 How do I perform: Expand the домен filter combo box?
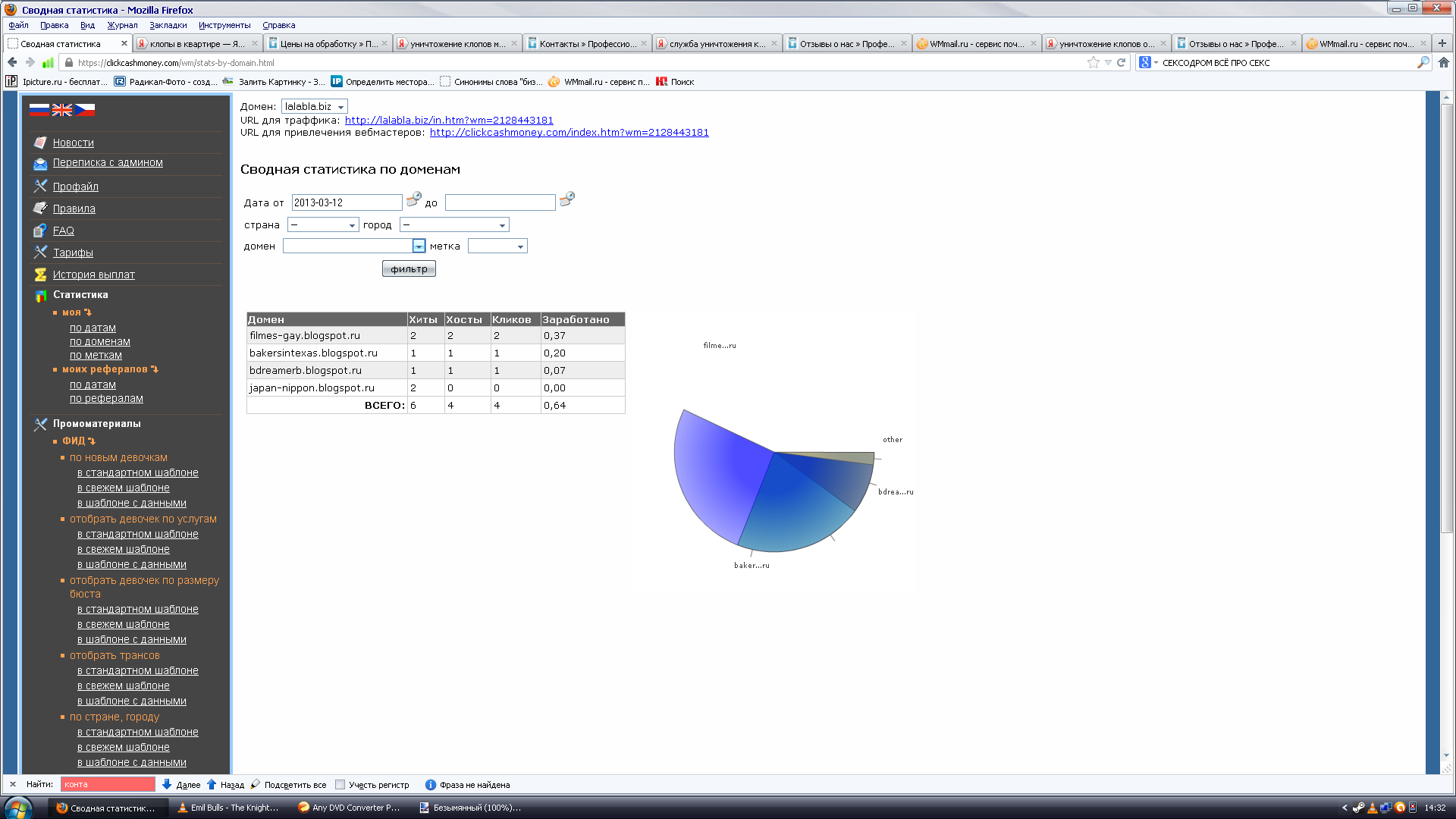tap(419, 246)
